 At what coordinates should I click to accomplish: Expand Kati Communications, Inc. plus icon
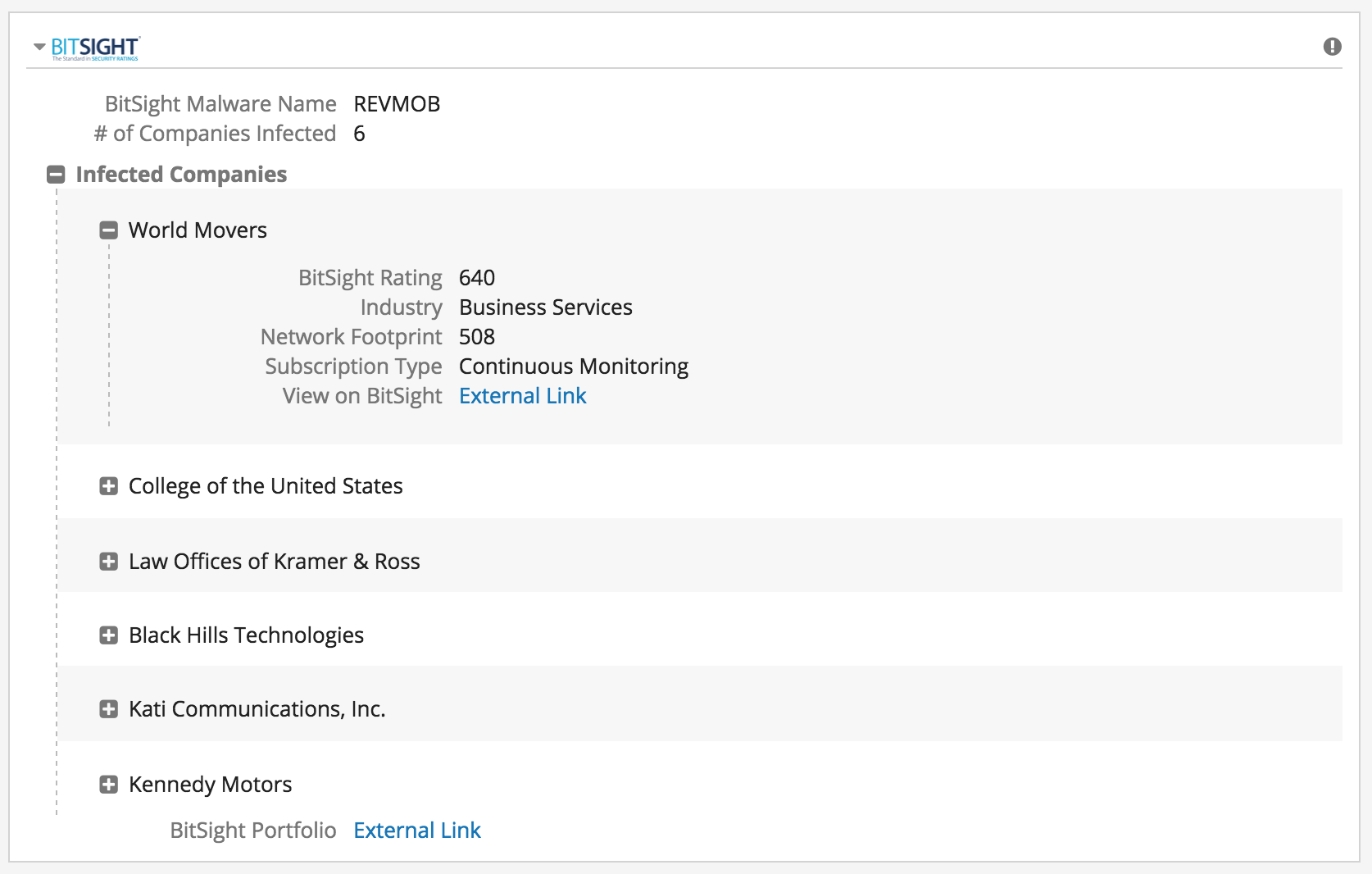[x=108, y=709]
